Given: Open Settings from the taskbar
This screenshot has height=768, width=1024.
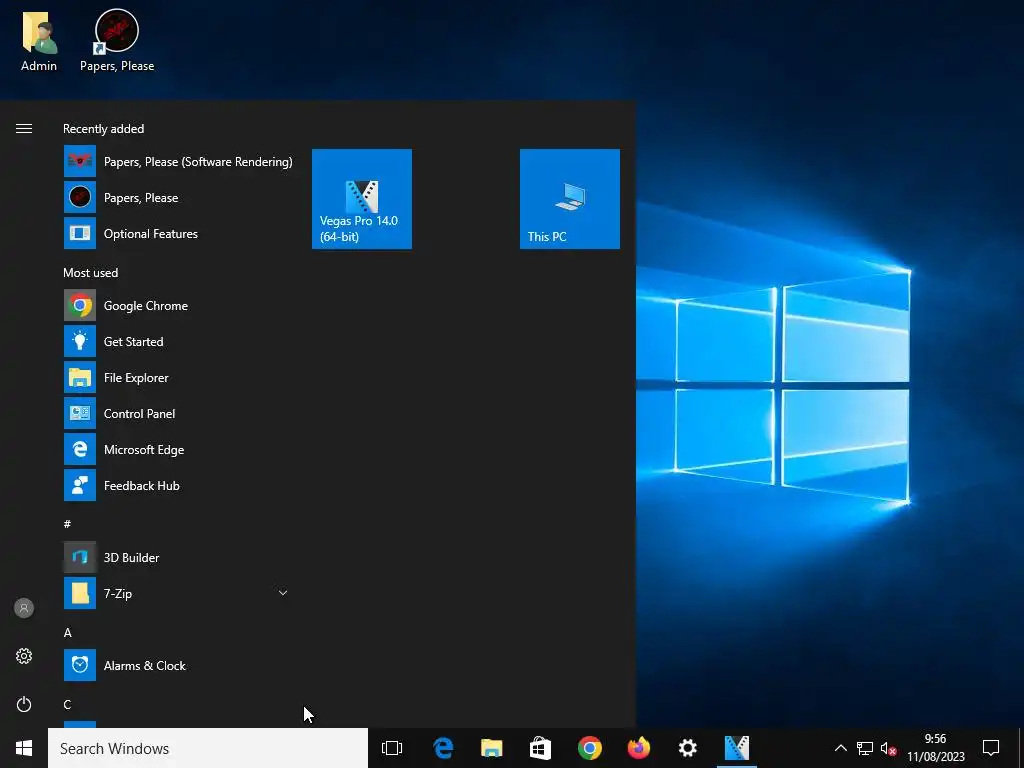Looking at the screenshot, I should coord(688,748).
